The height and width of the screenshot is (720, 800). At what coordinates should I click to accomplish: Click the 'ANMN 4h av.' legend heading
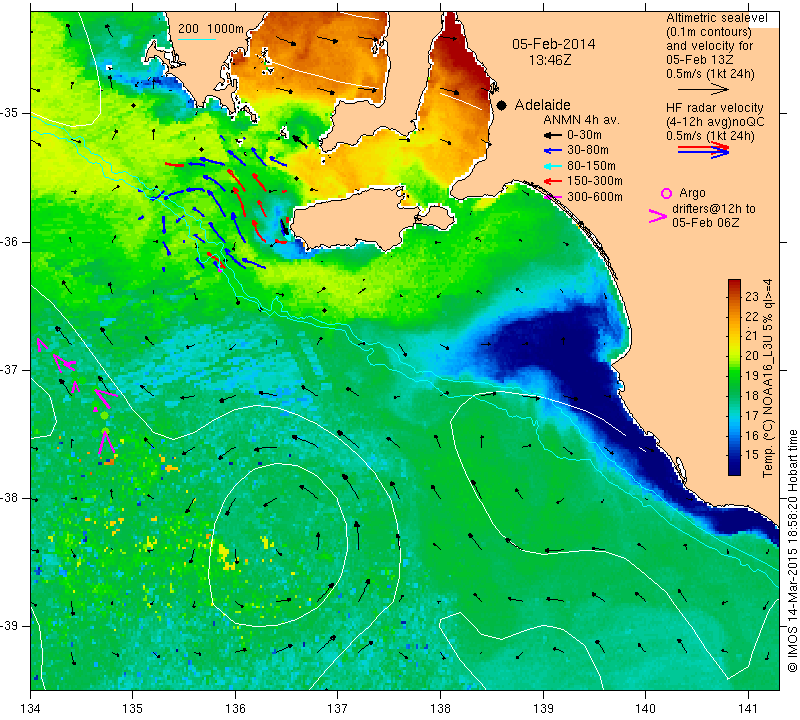click(581, 120)
